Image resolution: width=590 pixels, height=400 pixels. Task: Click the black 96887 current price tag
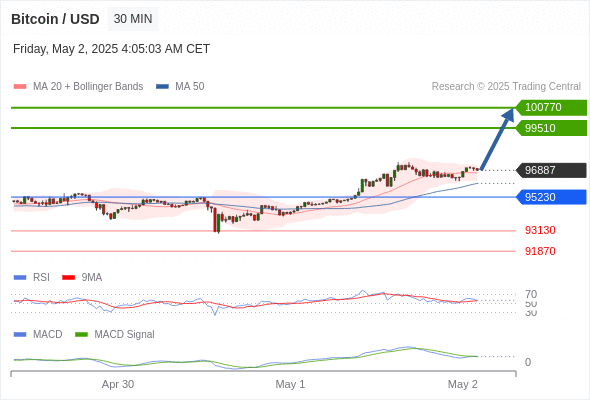[551, 170]
